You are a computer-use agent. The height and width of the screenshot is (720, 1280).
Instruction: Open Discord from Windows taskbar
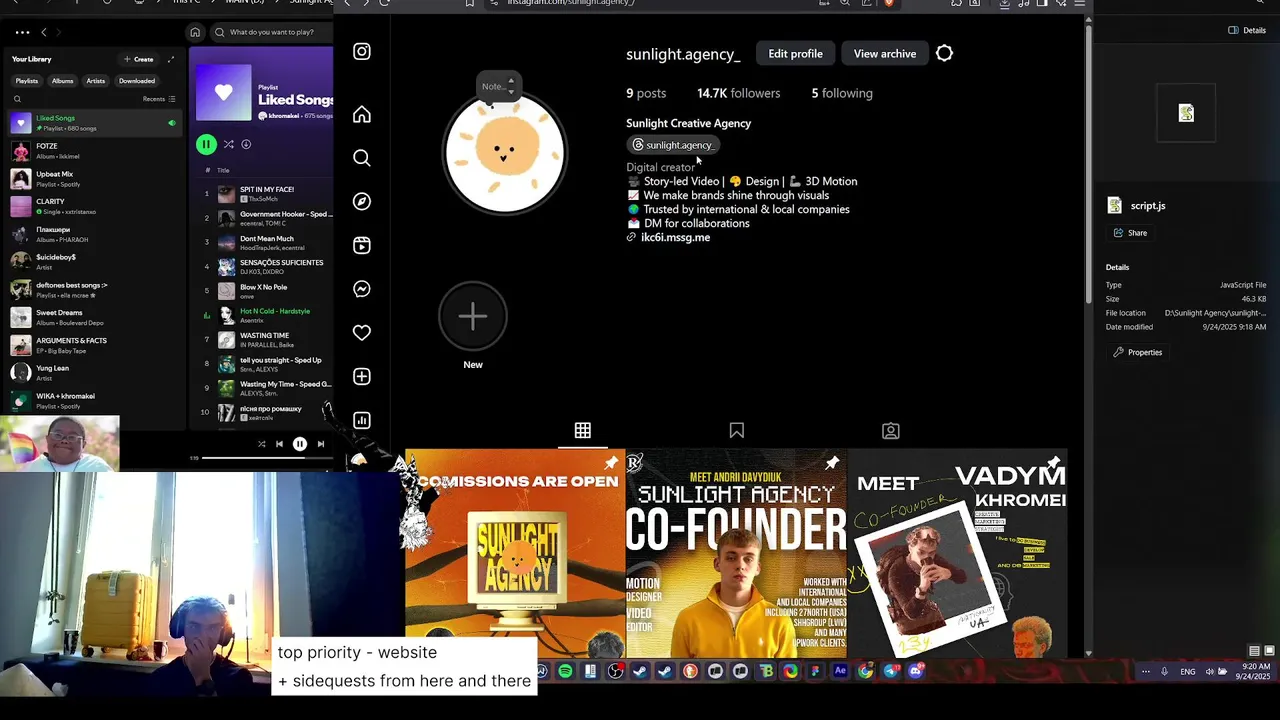pos(915,671)
